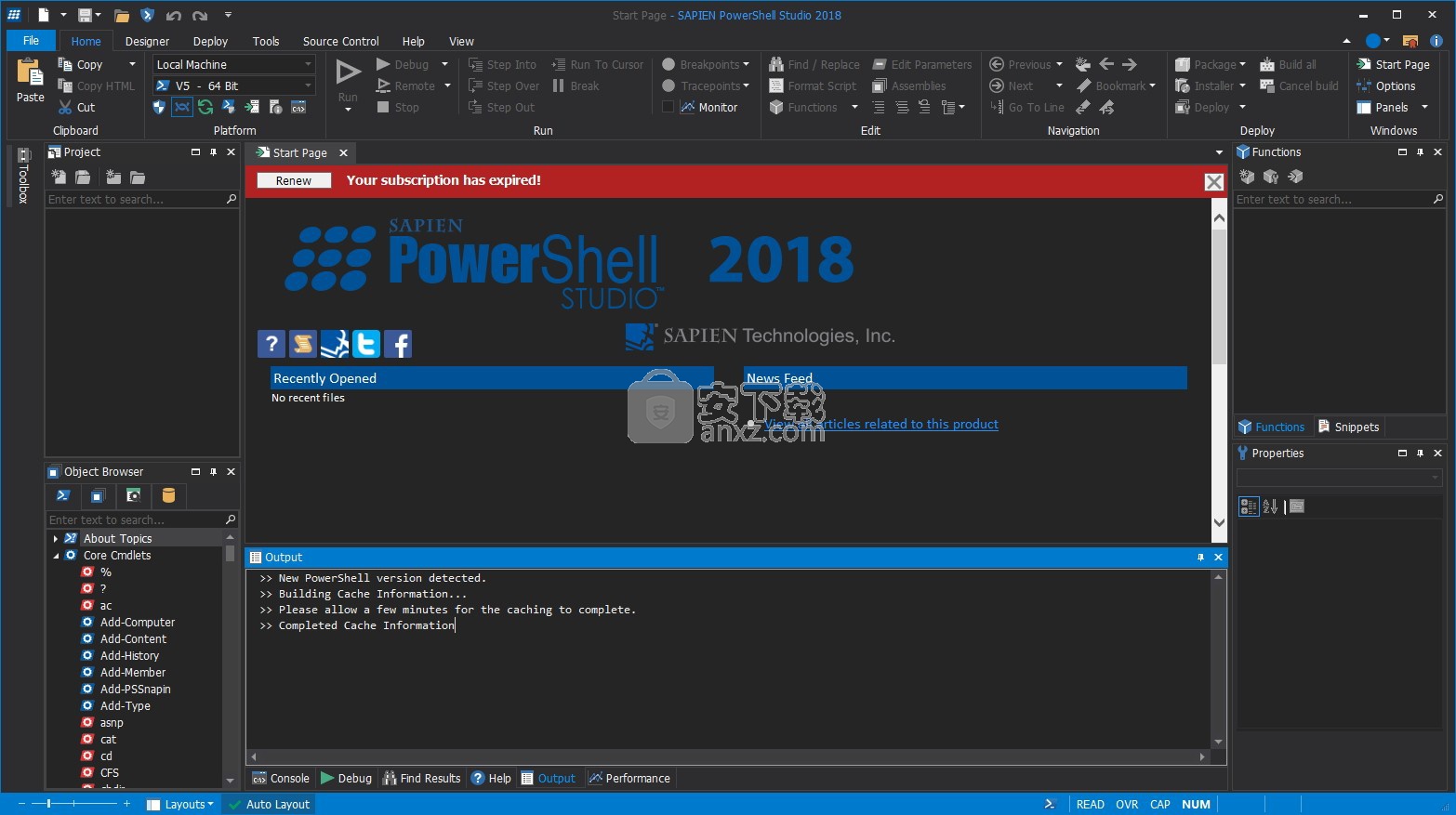This screenshot has height=815, width=1456.
Task: Open the Panels dropdown arrow
Action: tap(1424, 107)
